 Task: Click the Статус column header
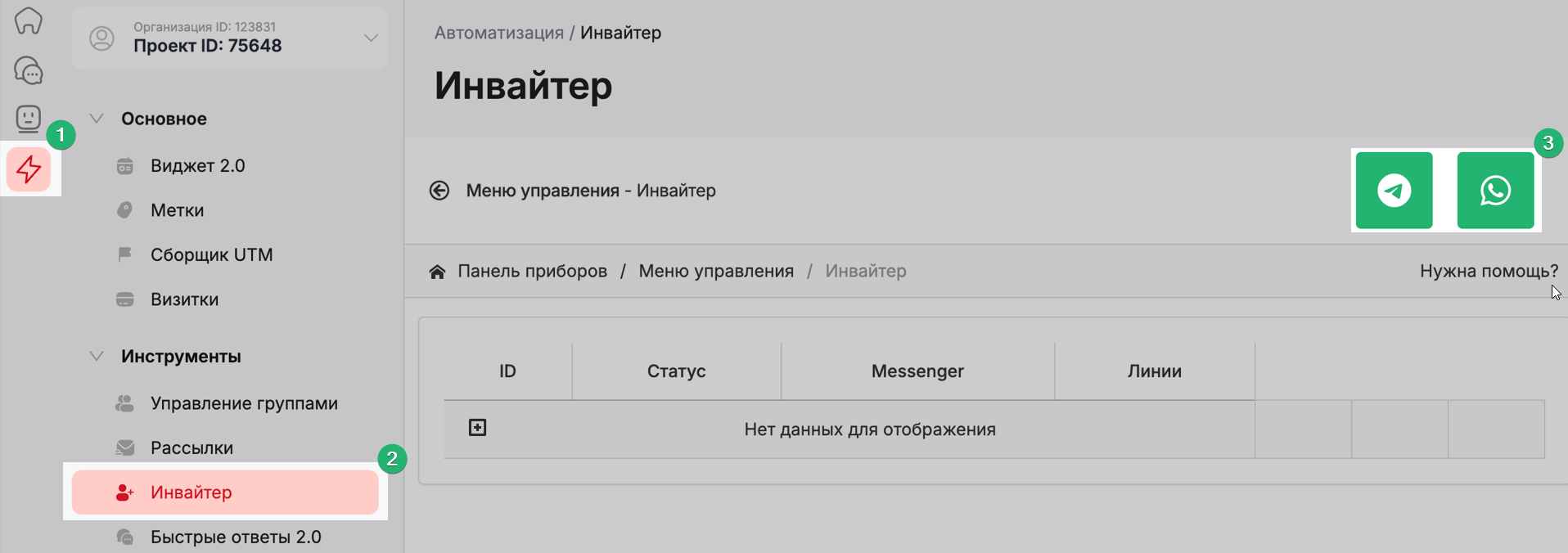[x=676, y=371]
